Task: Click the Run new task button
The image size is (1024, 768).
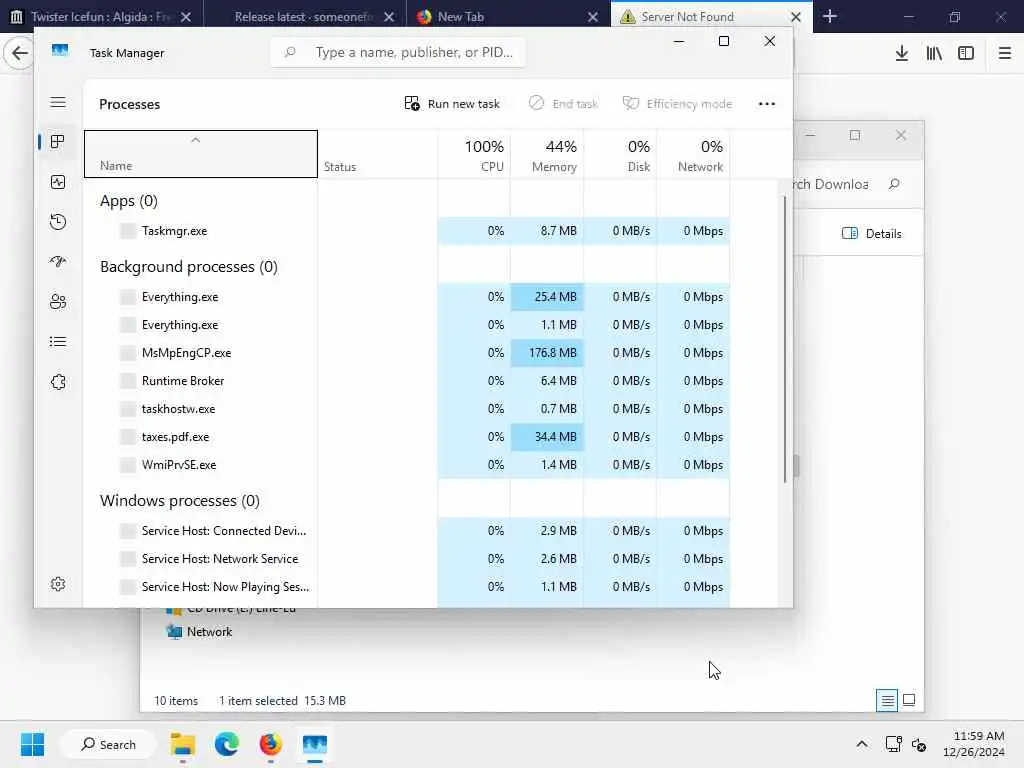Action: (452, 104)
